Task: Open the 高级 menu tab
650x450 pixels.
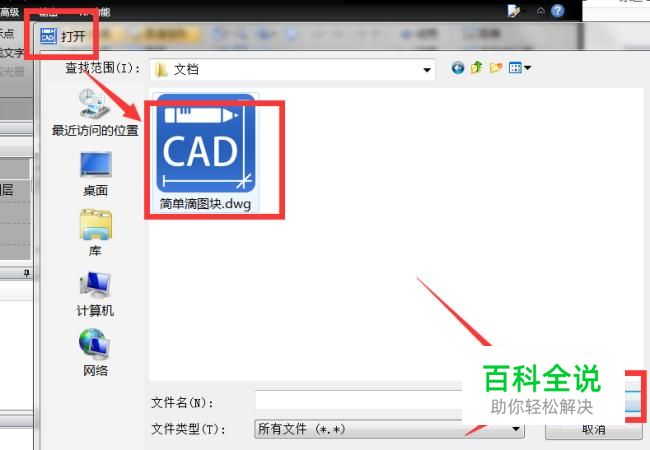Action: pyautogui.click(x=9, y=12)
